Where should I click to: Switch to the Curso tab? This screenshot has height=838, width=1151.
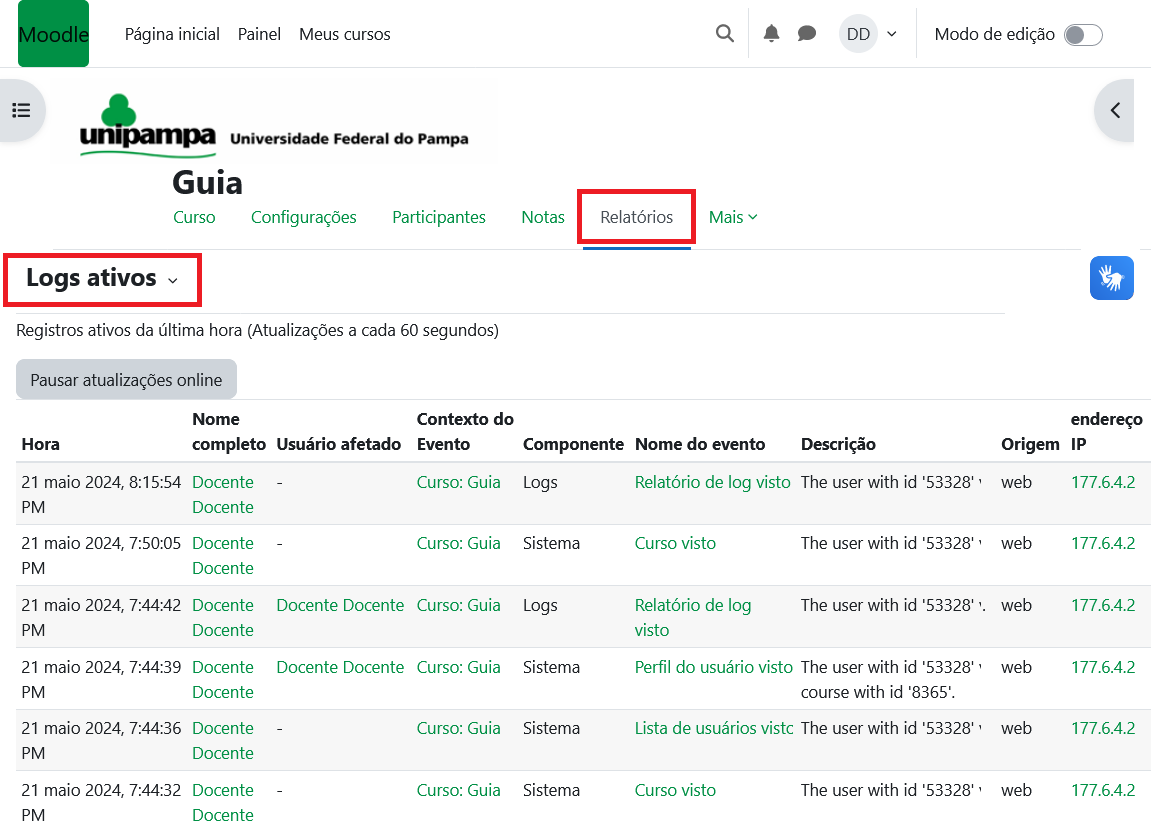point(195,217)
